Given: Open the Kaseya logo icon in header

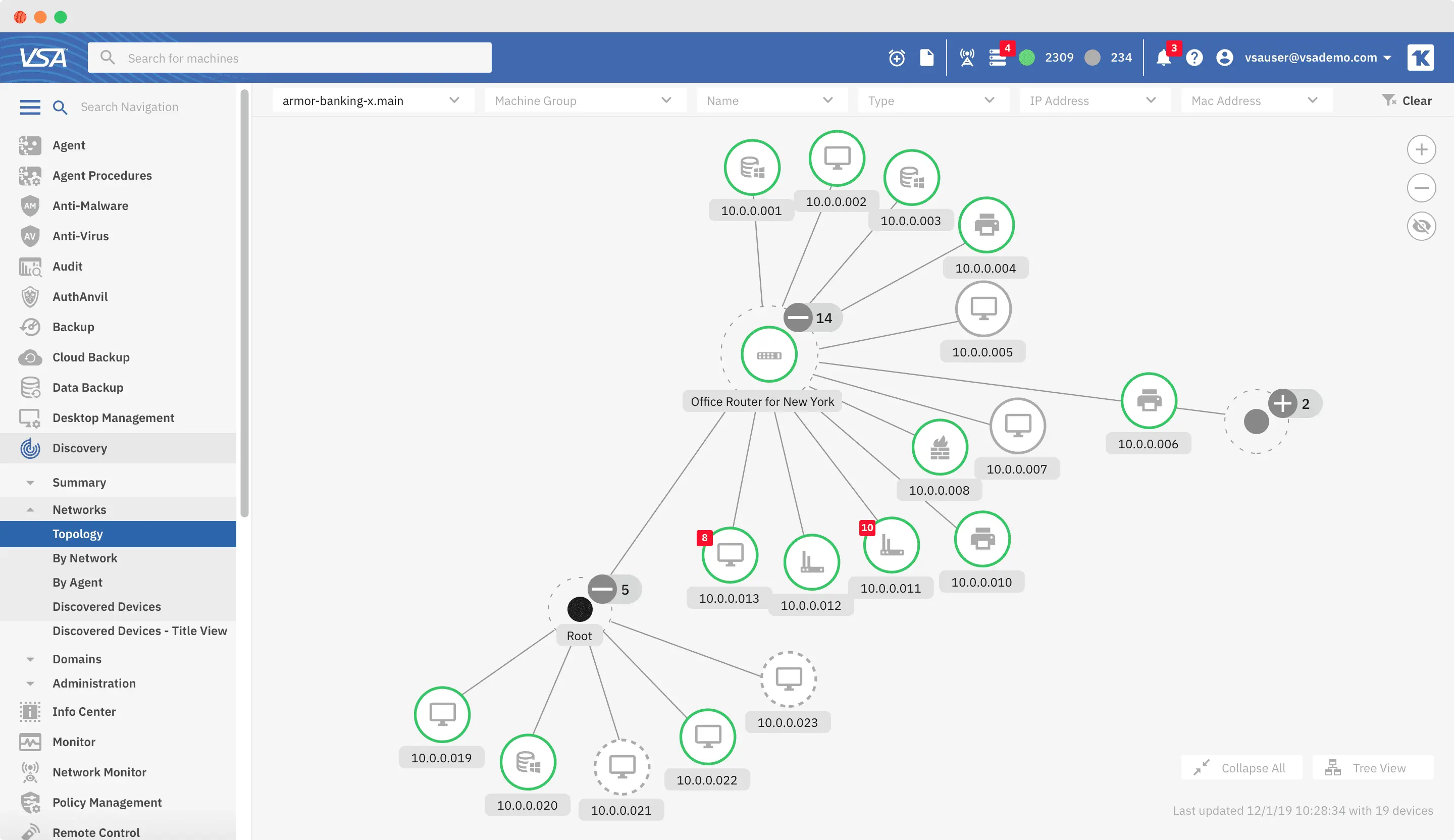Looking at the screenshot, I should tap(1421, 58).
